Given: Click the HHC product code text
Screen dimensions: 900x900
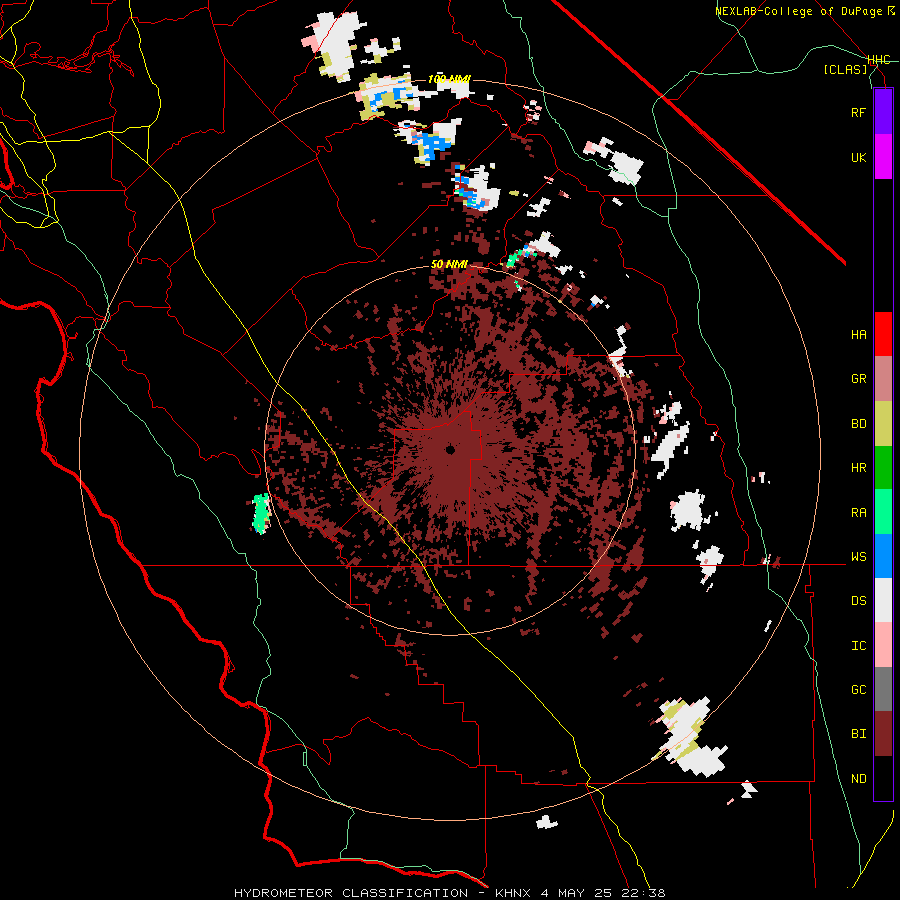Looking at the screenshot, I should pos(878,60).
